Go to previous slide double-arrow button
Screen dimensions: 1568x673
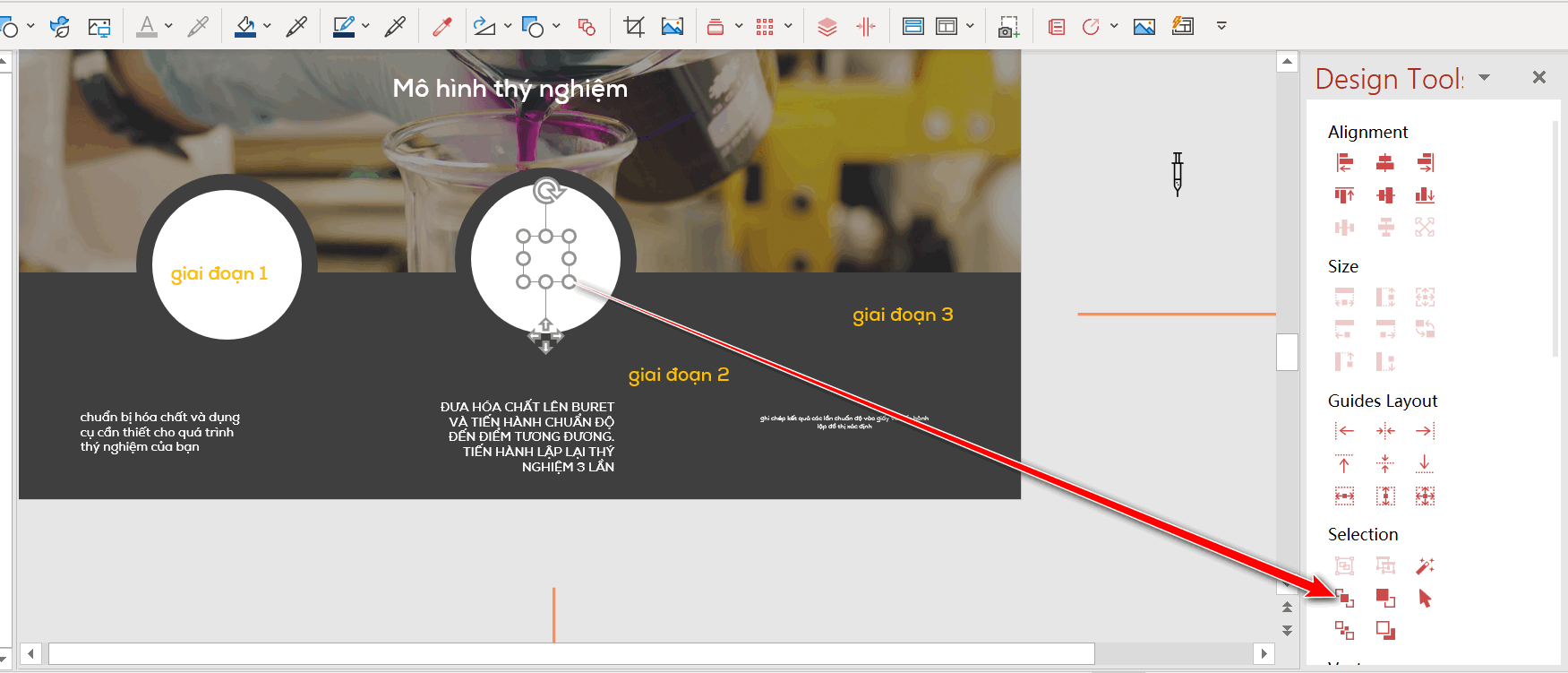(1287, 608)
